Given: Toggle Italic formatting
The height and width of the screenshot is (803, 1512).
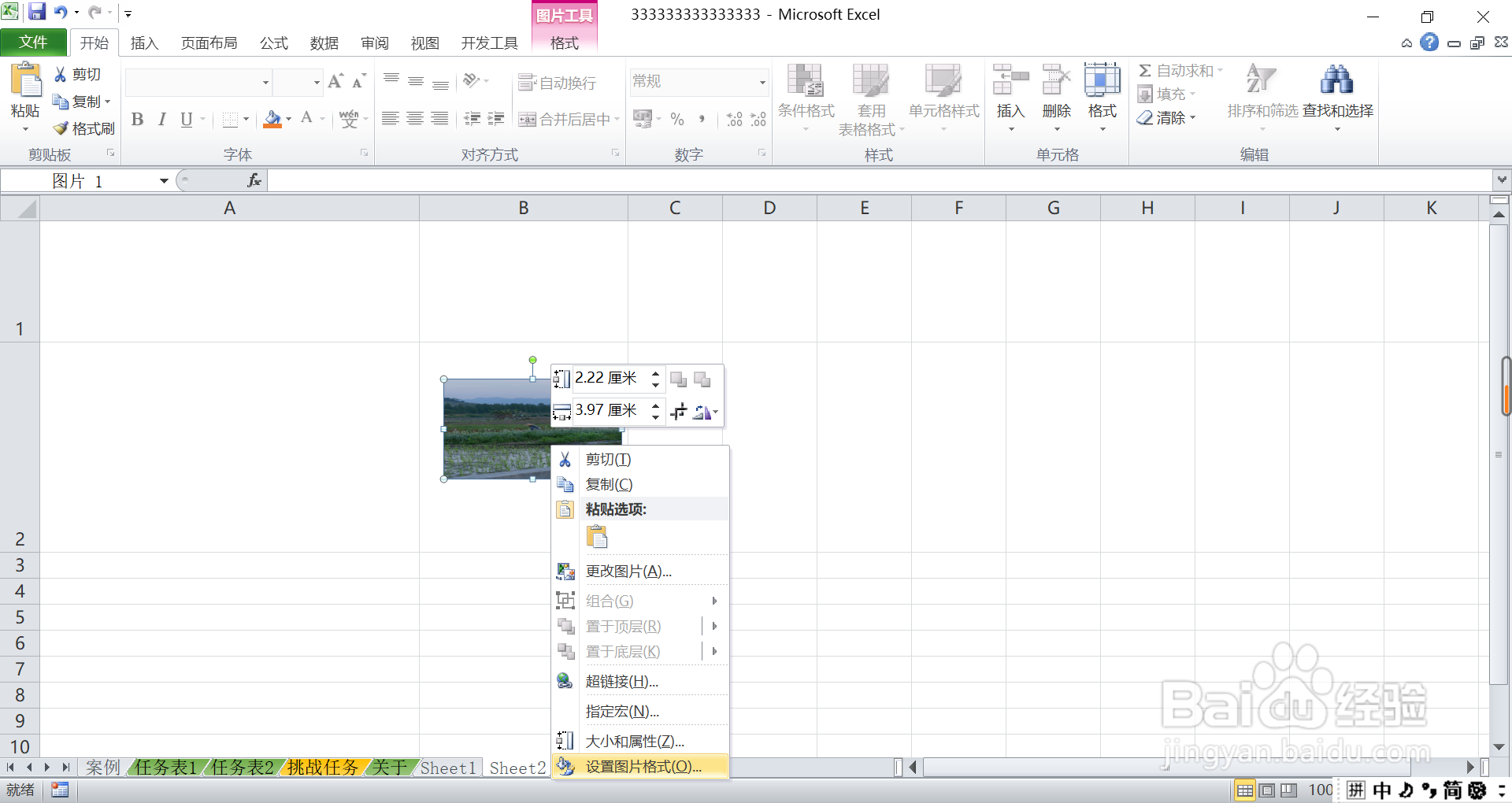Looking at the screenshot, I should [161, 120].
